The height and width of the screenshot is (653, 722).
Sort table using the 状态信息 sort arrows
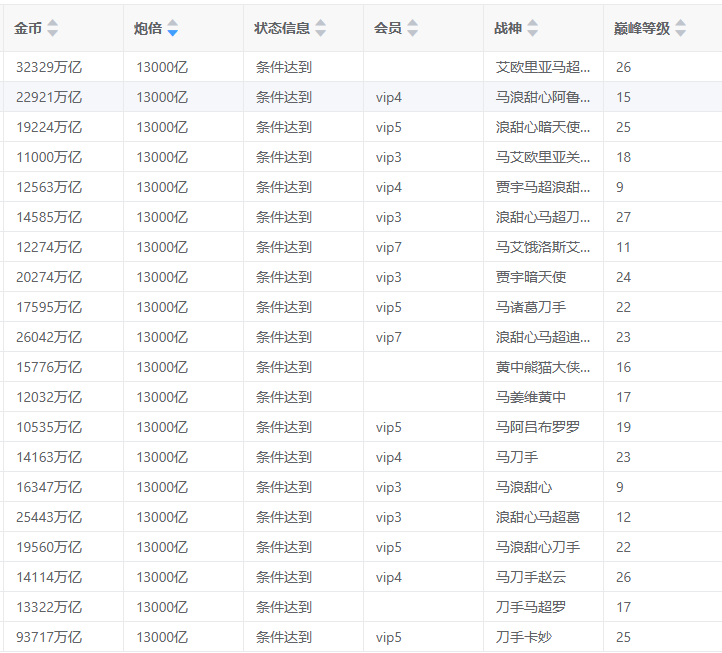click(320, 28)
